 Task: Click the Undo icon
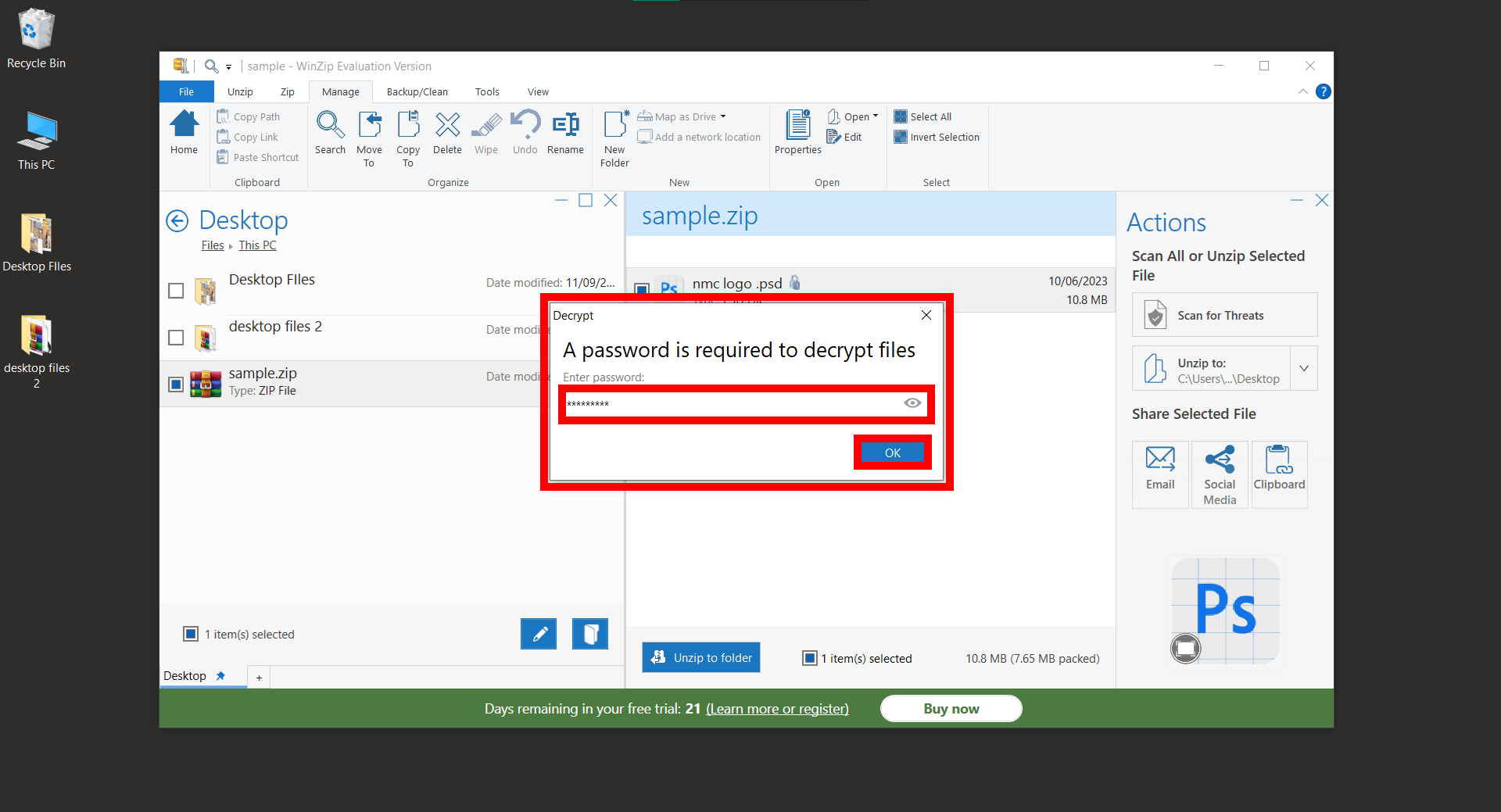525,131
